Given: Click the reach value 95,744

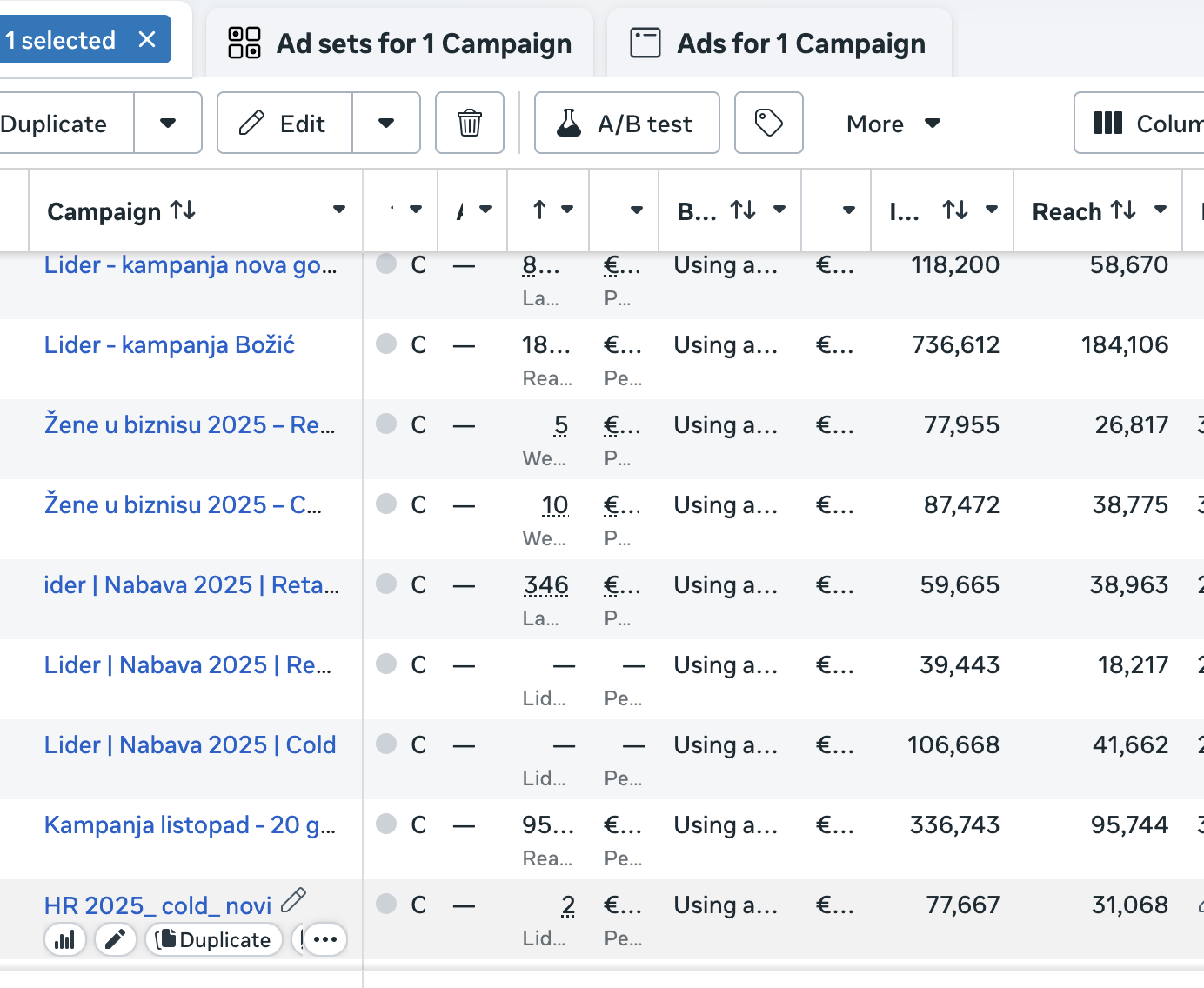Looking at the screenshot, I should tap(1129, 825).
